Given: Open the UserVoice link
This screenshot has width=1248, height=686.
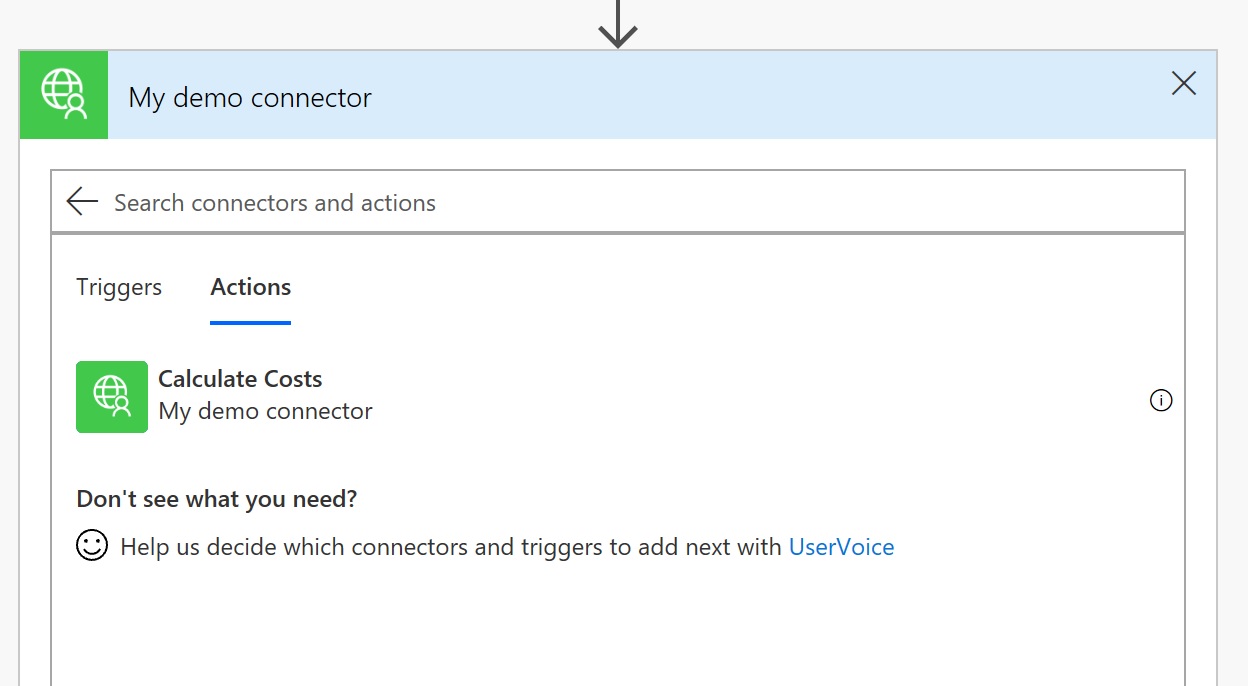Looking at the screenshot, I should [x=841, y=547].
